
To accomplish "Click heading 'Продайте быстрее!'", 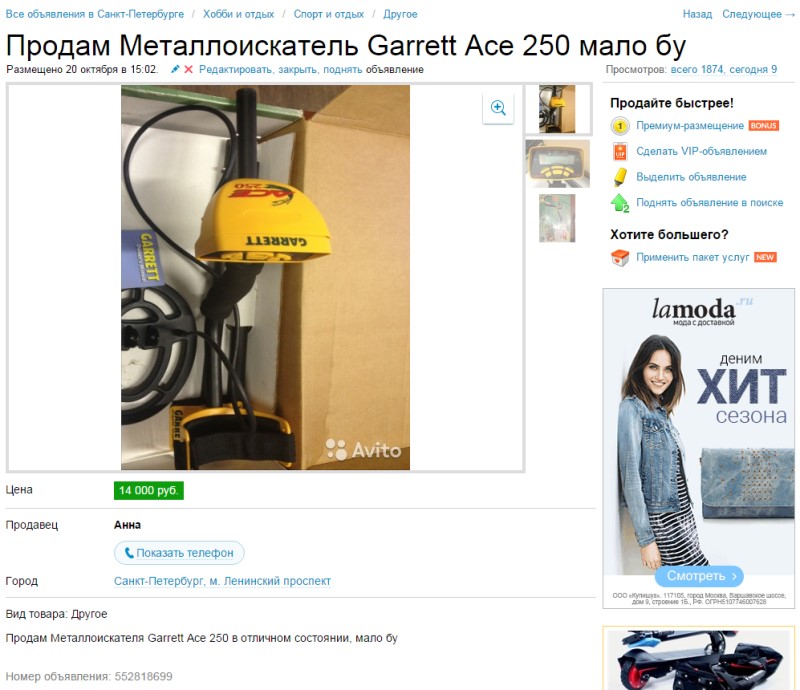I will (x=672, y=103).
